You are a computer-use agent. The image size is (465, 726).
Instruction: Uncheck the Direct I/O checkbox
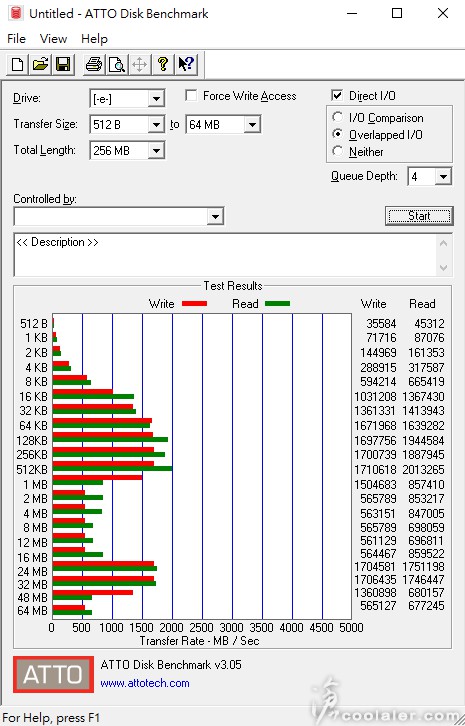(x=337, y=95)
